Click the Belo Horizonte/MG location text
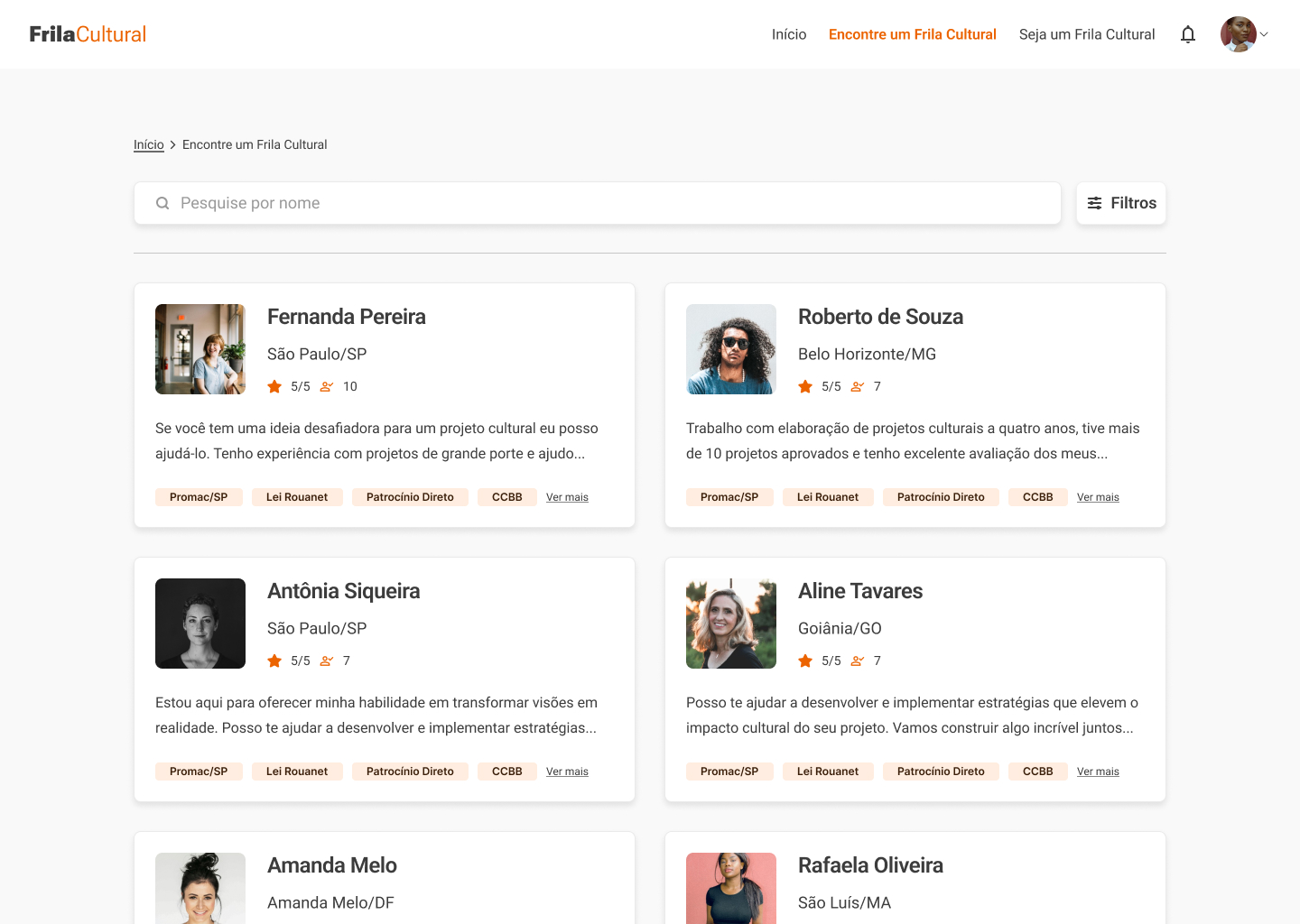The image size is (1300, 924). pos(867,354)
